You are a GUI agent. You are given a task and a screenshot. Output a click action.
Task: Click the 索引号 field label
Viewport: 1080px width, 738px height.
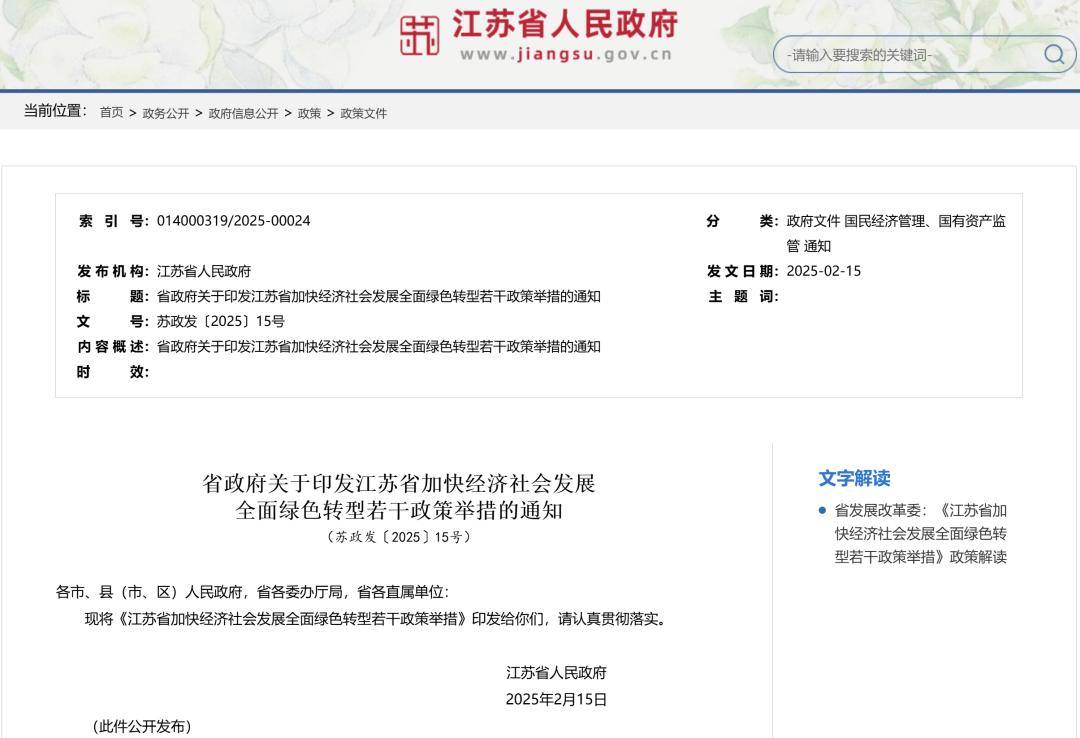tap(113, 221)
